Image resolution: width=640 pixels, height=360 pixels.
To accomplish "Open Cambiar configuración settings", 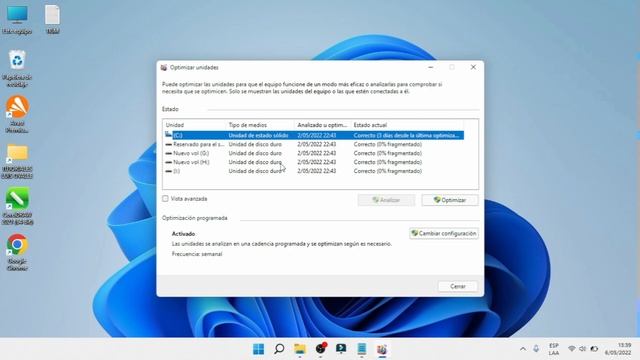I will [444, 233].
